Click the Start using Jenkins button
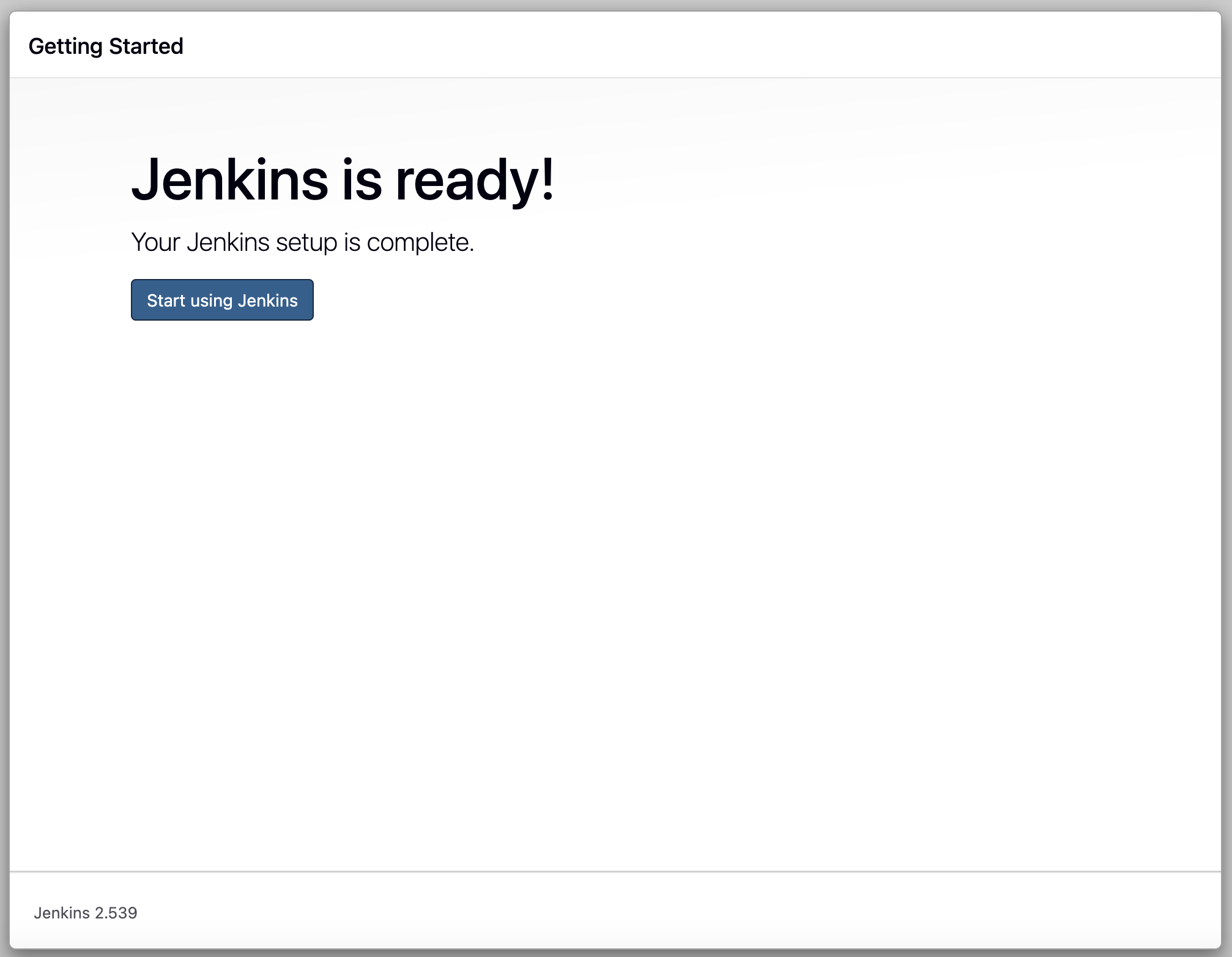 point(222,300)
